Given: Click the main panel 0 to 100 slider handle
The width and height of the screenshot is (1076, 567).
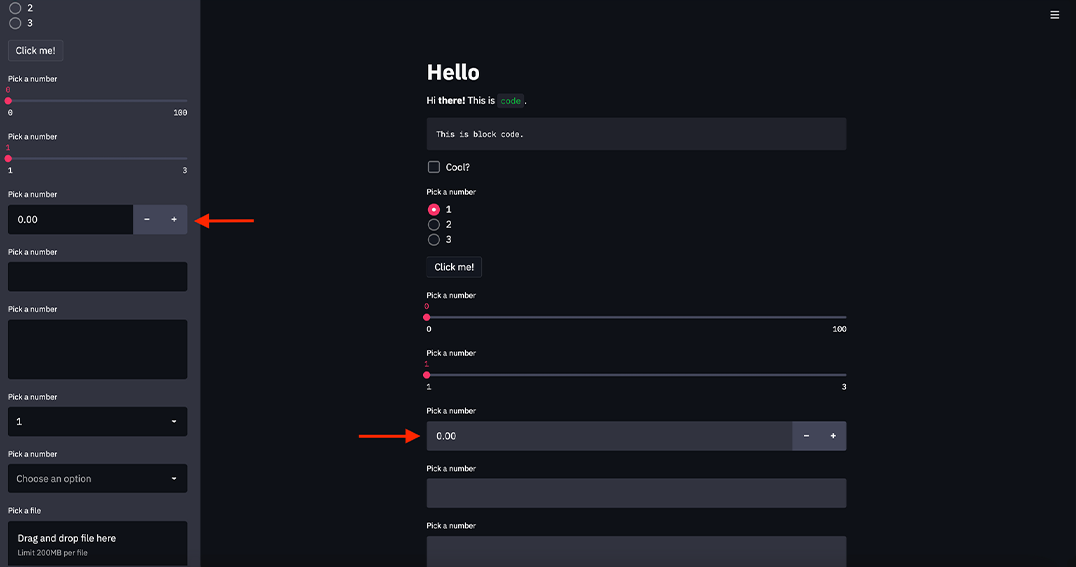Looking at the screenshot, I should point(427,317).
